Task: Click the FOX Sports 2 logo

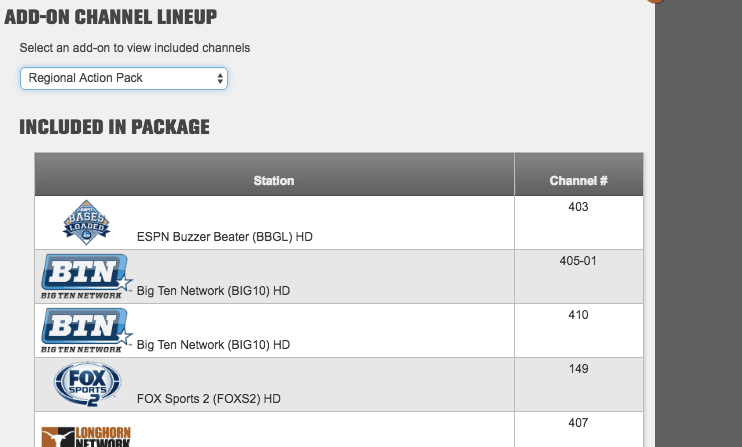Action: click(x=88, y=384)
